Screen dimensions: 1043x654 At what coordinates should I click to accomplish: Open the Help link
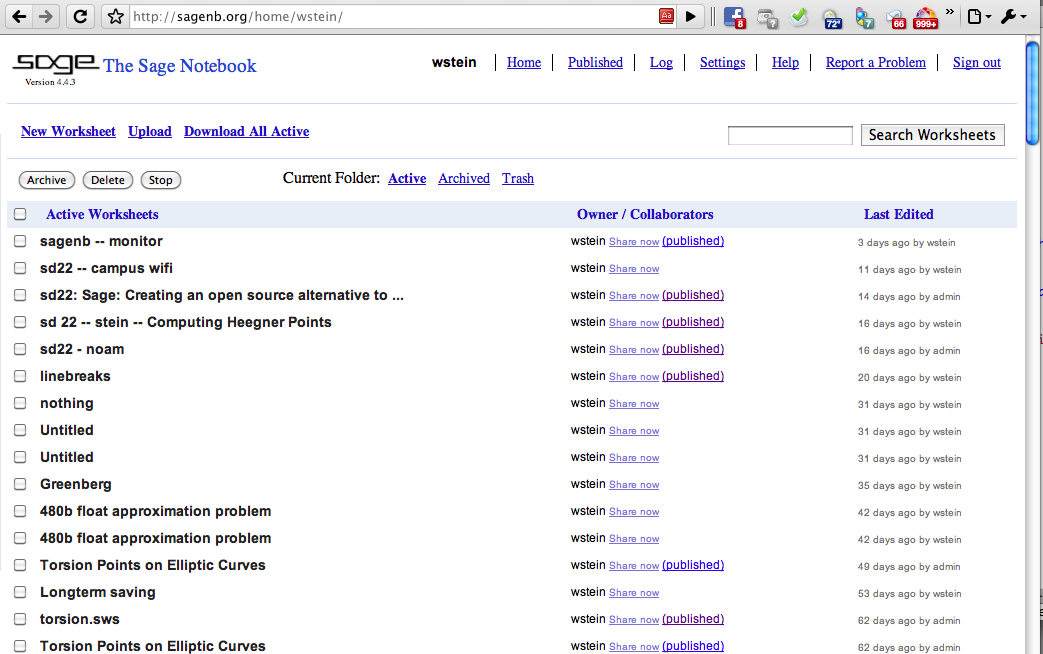tap(786, 63)
